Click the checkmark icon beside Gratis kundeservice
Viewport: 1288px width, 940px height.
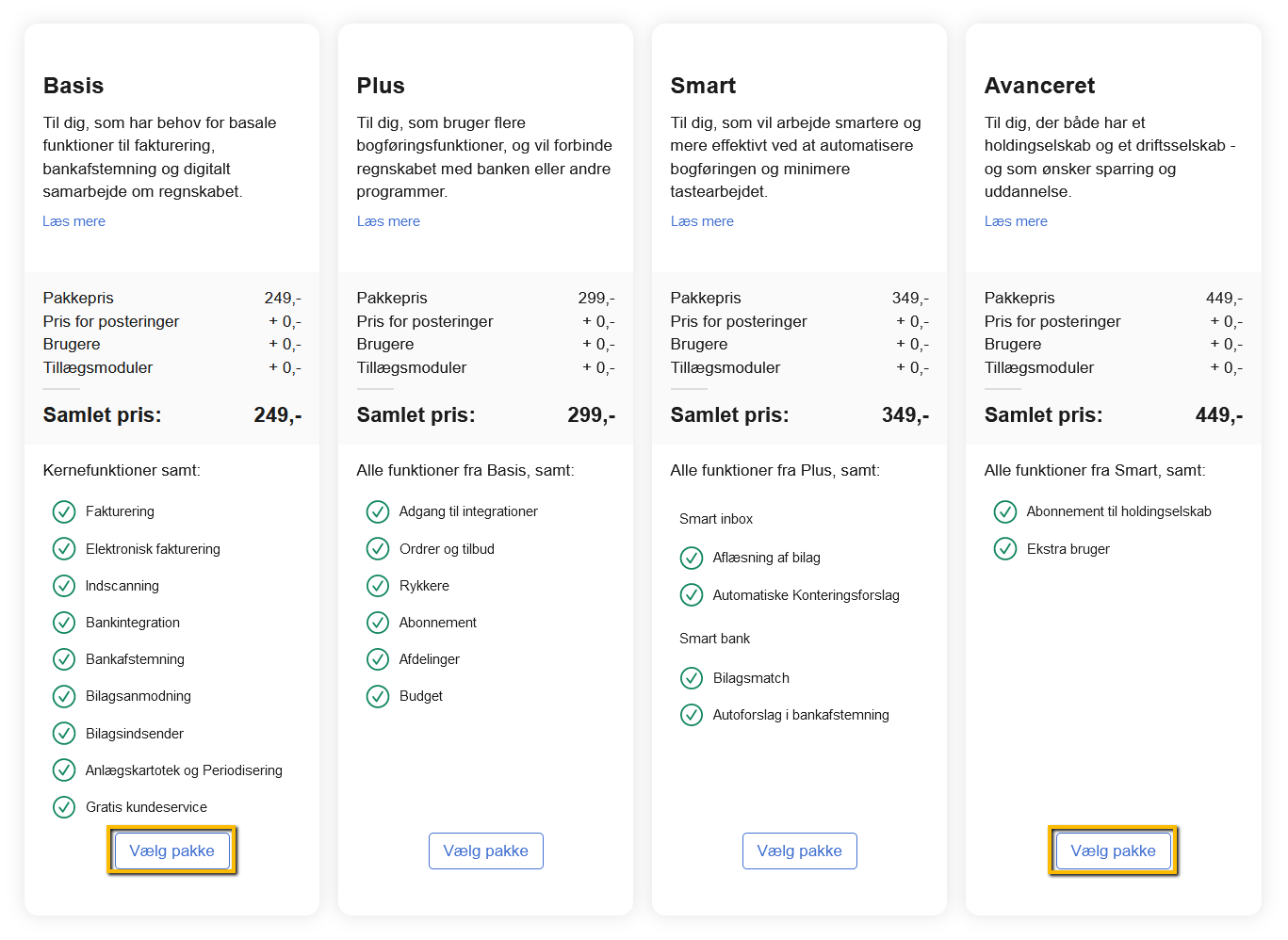pos(64,807)
